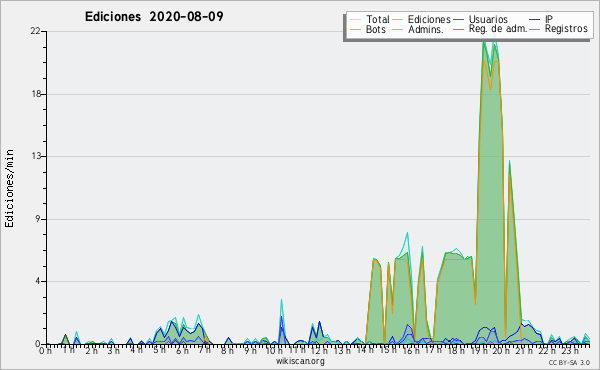Click the '5 h' x-axis tick label
Image resolution: width=600 pixels, height=370 pixels.
tap(160, 350)
